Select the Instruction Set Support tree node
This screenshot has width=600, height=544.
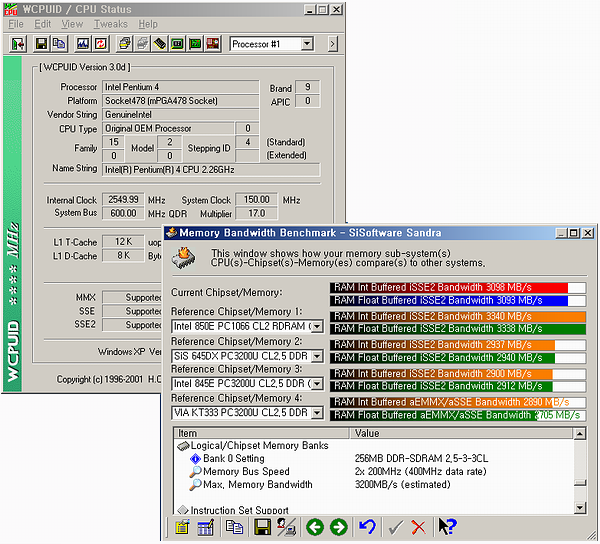point(240,510)
